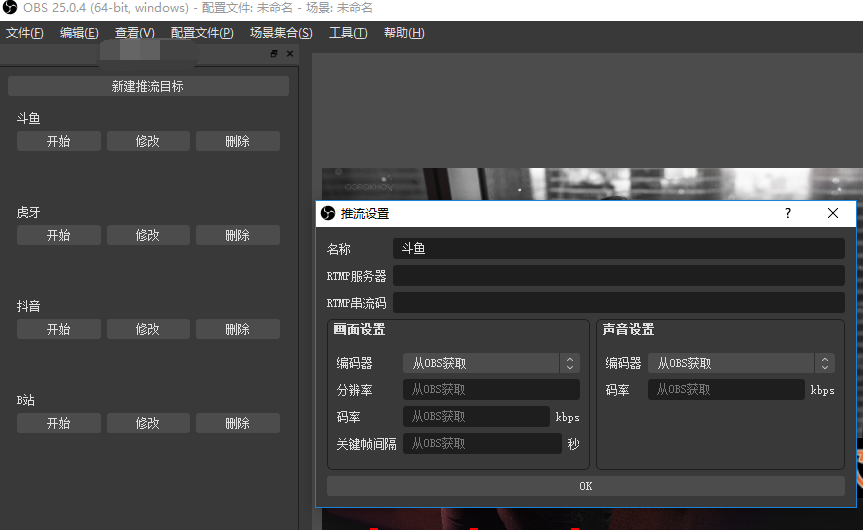Click 删除 for the 斗鱼 target
This screenshot has height=530, width=863.
click(238, 141)
